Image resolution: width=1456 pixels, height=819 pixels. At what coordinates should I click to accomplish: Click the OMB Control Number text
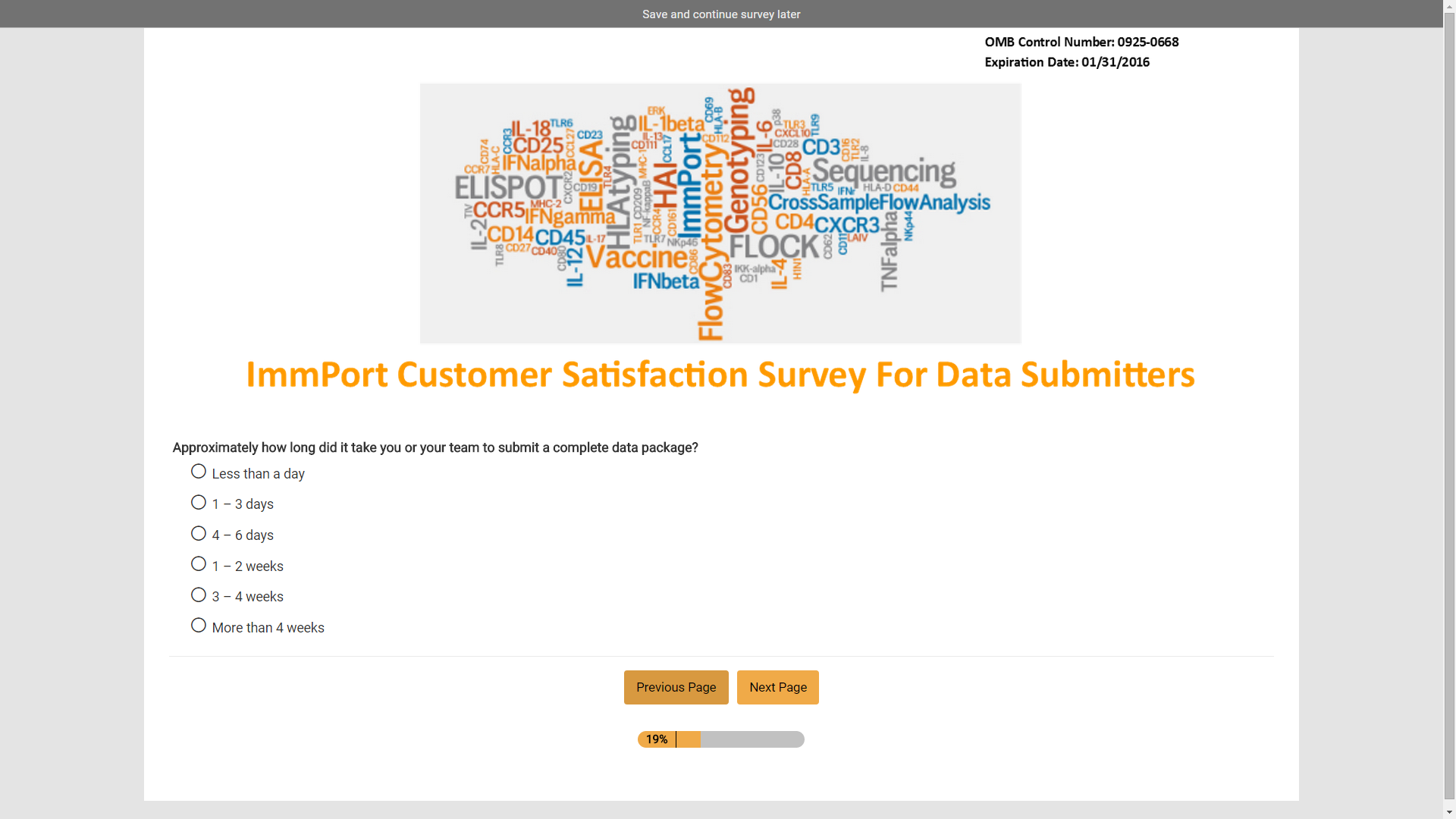pyautogui.click(x=1081, y=42)
